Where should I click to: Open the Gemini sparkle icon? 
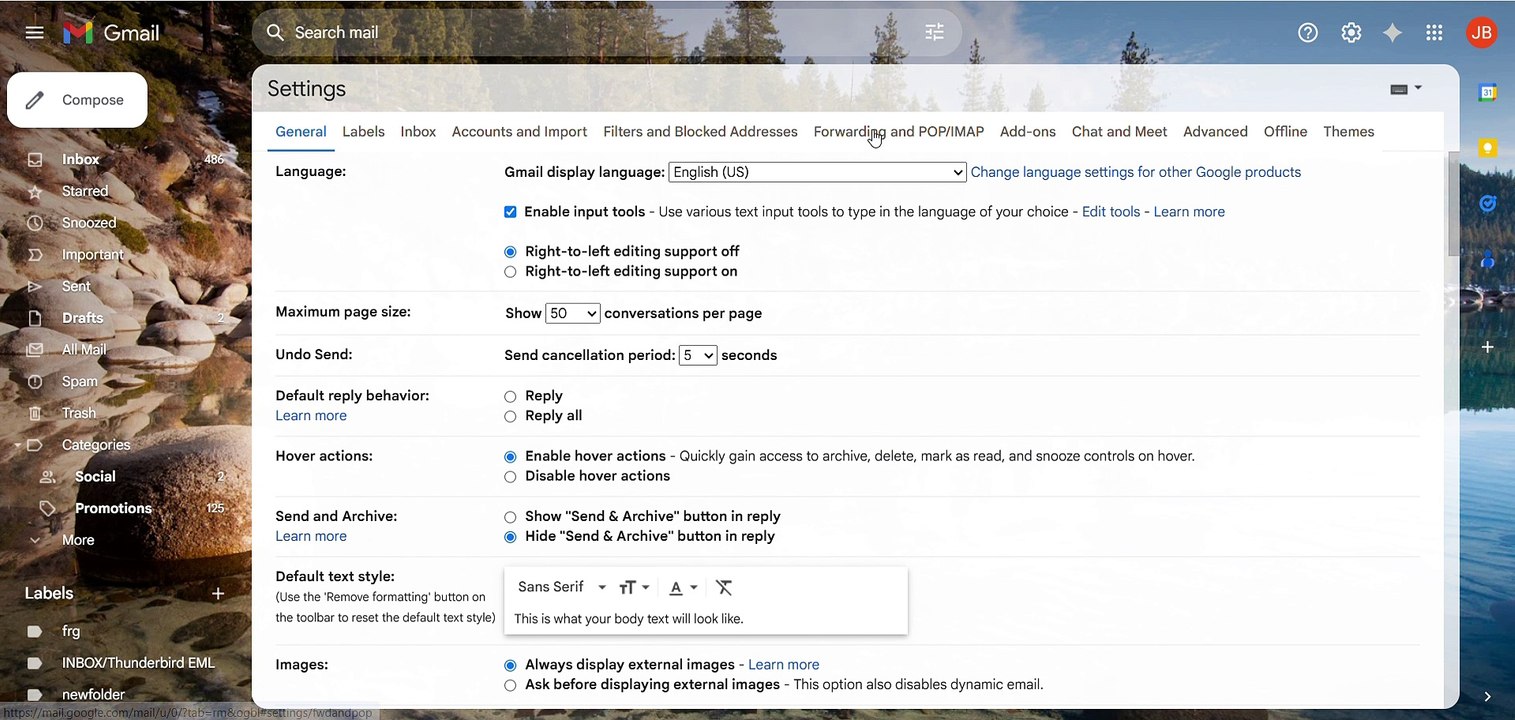(1392, 33)
